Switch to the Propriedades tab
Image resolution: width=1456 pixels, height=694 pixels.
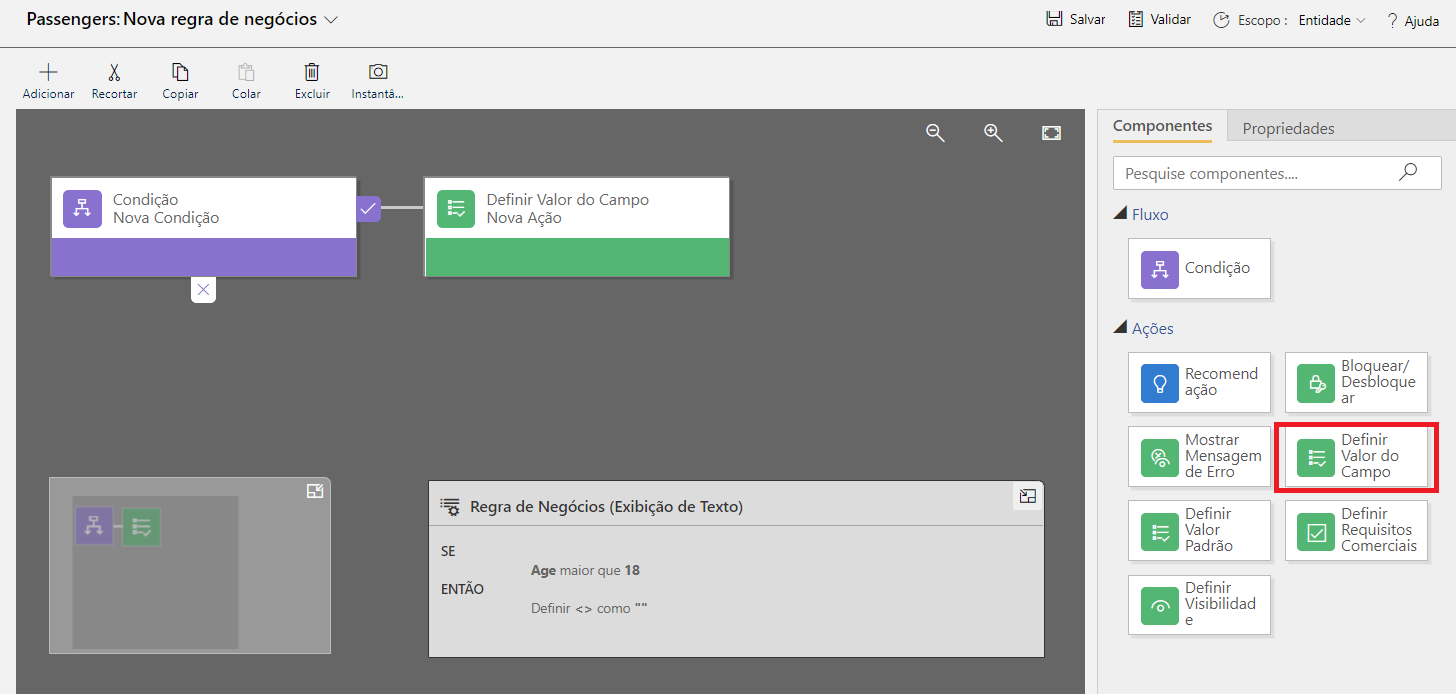click(1288, 128)
